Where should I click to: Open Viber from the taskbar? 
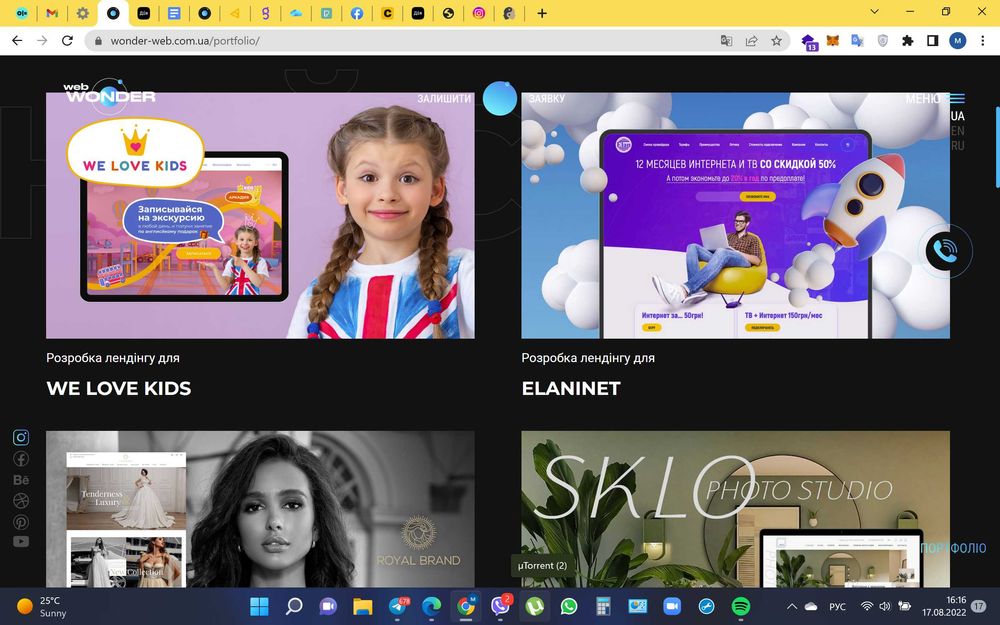click(501, 606)
